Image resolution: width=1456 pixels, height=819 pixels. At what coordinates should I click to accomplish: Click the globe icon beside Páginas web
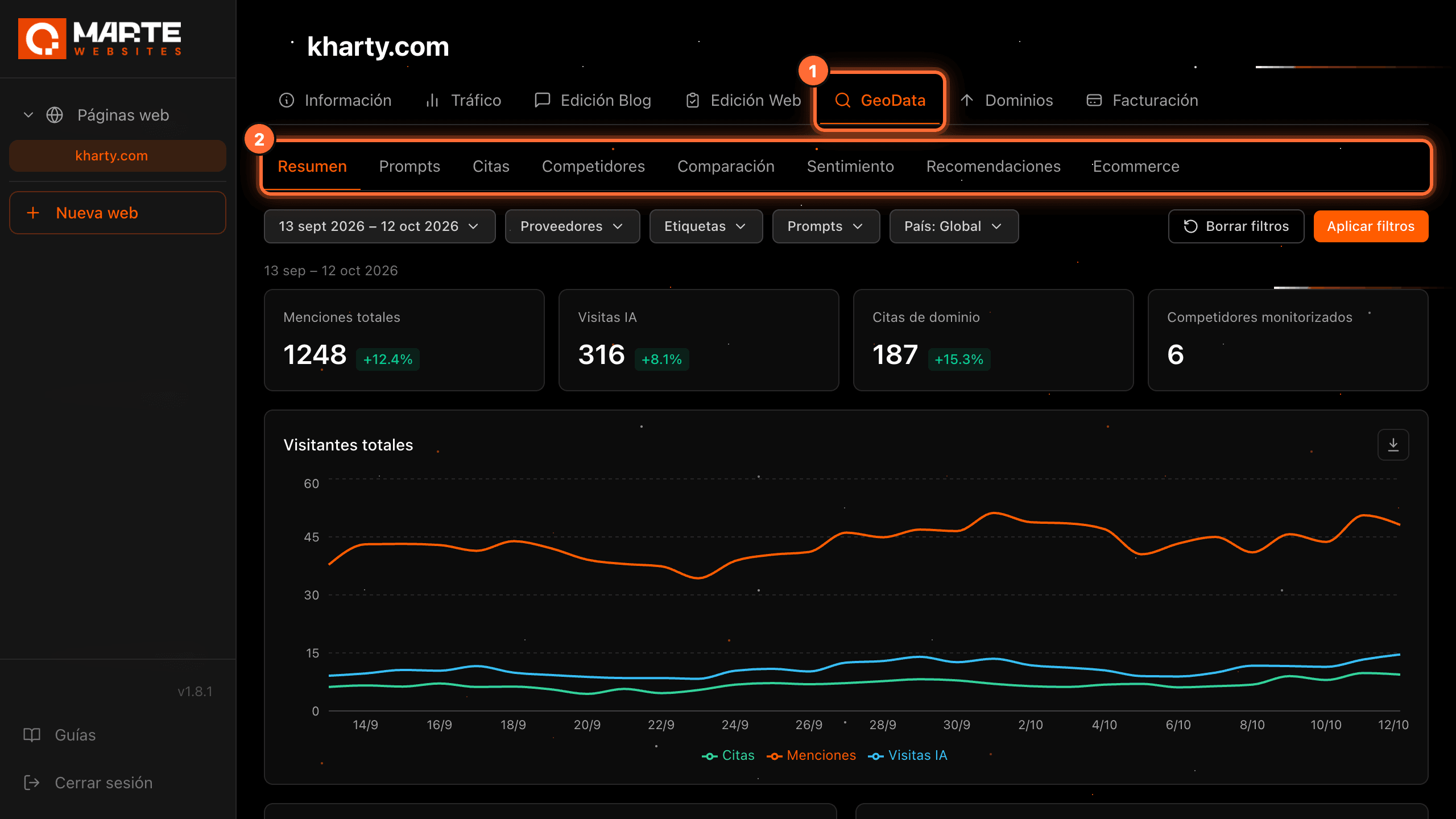(55, 115)
